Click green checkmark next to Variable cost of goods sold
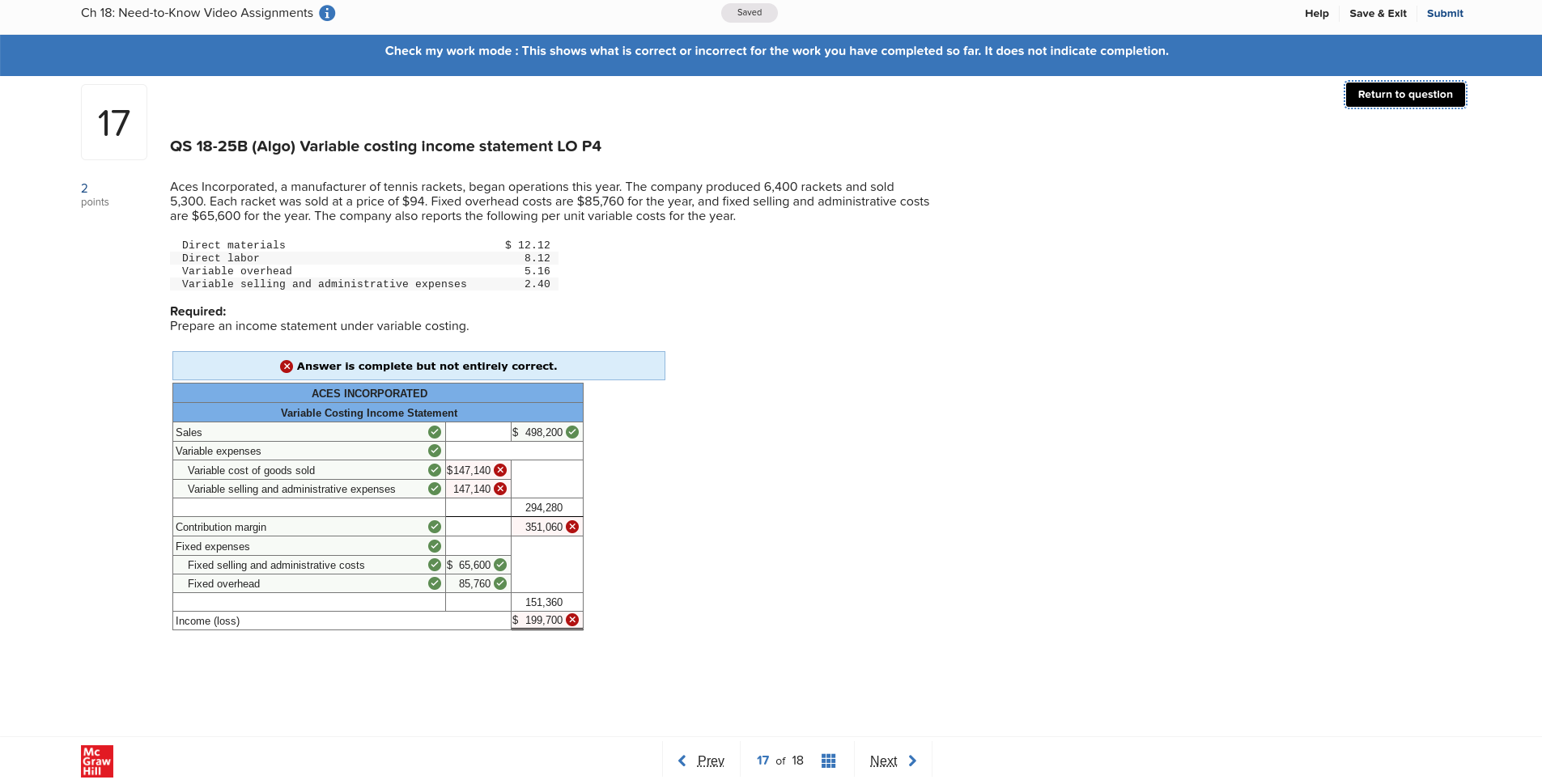The width and height of the screenshot is (1542, 784). 435,470
